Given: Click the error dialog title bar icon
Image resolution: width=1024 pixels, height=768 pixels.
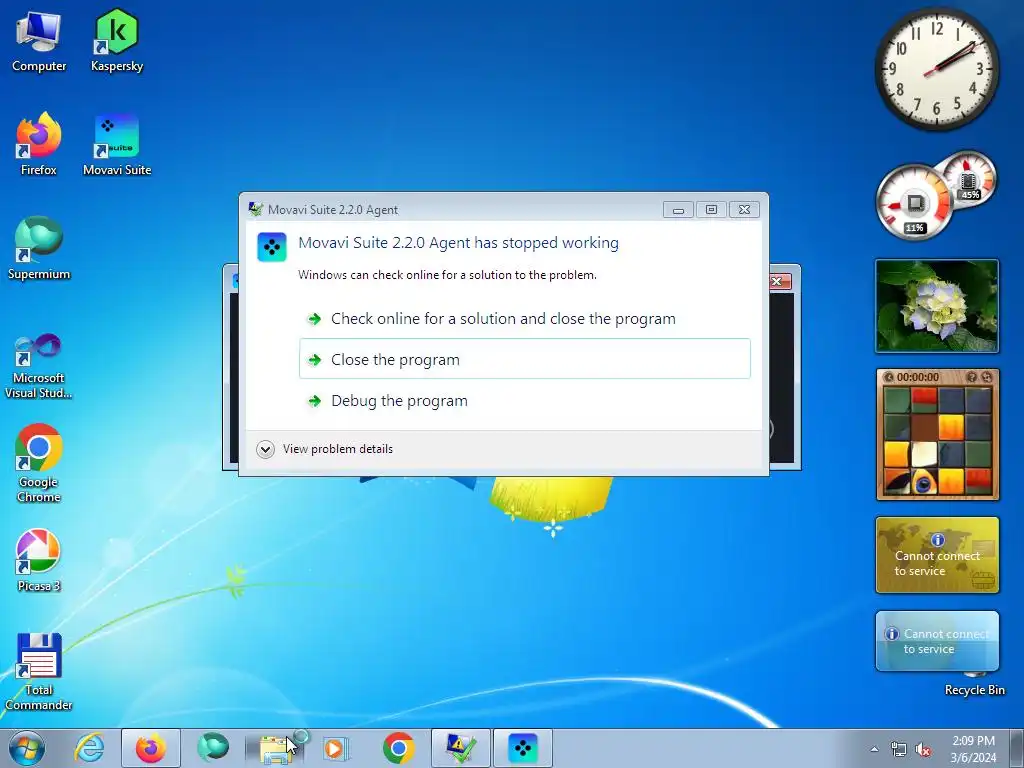Looking at the screenshot, I should coord(256,209).
